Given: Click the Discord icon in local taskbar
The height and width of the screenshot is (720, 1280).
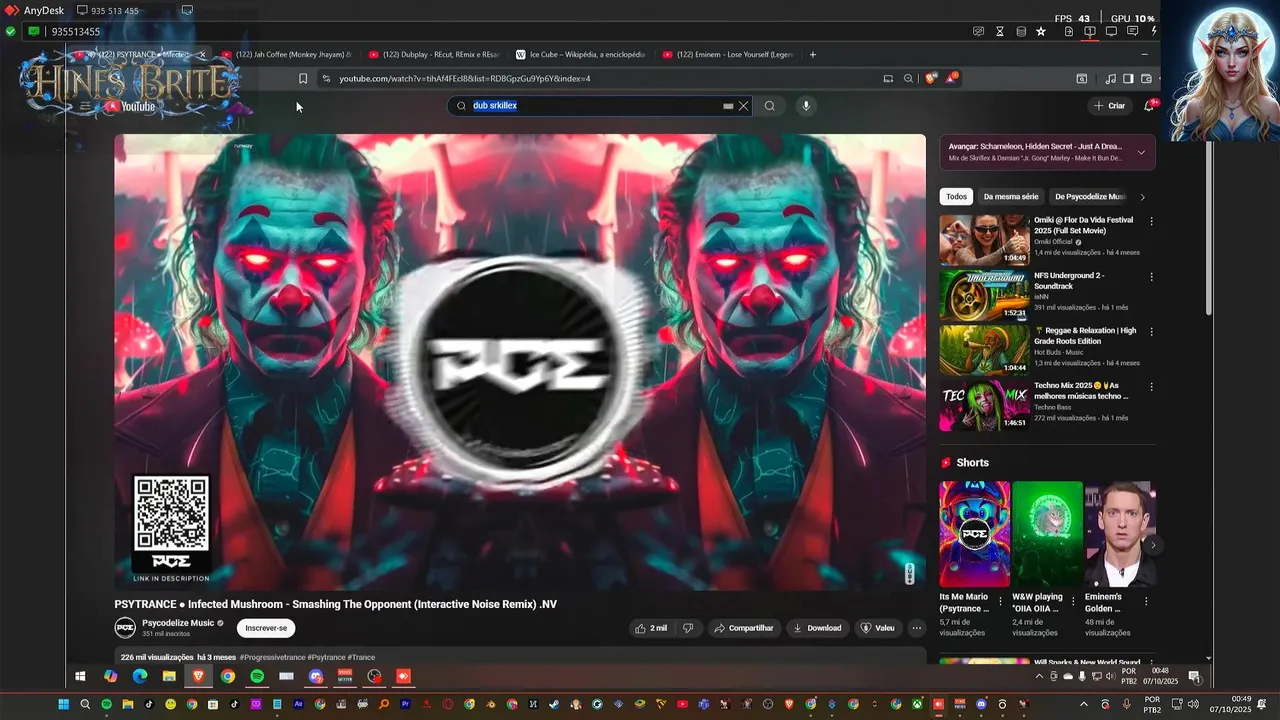Looking at the screenshot, I should pos(979,705).
